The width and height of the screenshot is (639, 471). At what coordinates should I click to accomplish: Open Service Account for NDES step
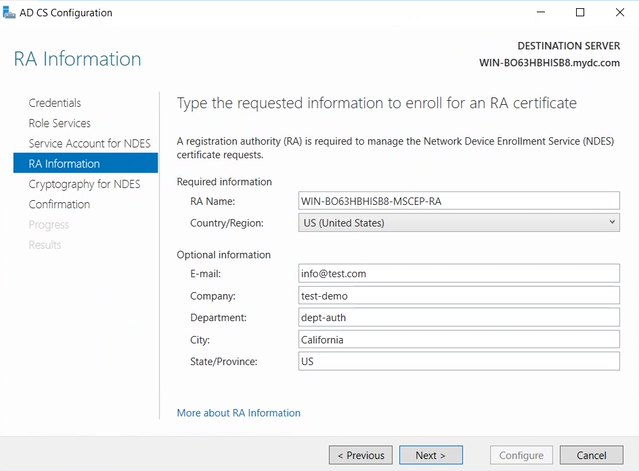coord(89,143)
